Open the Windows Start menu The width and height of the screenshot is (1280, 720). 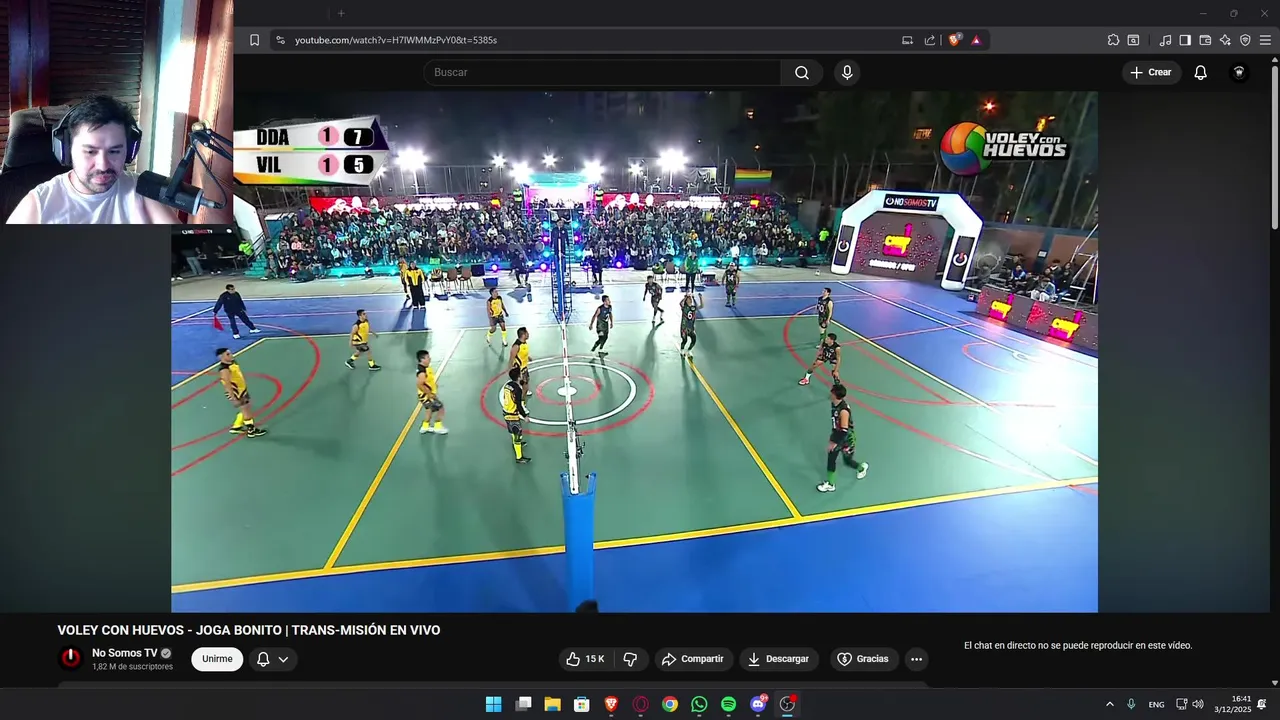tap(493, 704)
